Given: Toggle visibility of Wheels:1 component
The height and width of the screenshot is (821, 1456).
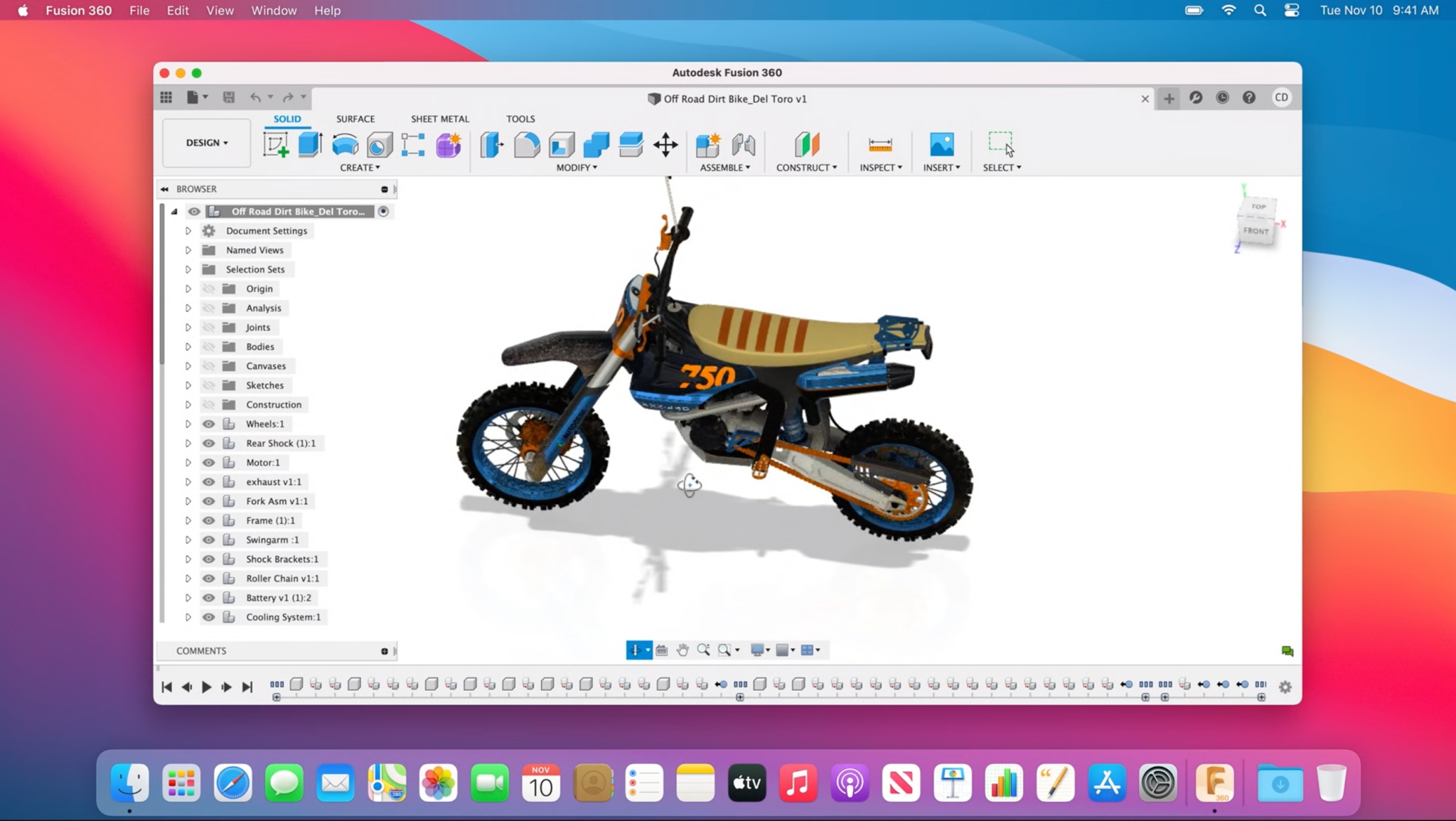Looking at the screenshot, I should tap(209, 423).
